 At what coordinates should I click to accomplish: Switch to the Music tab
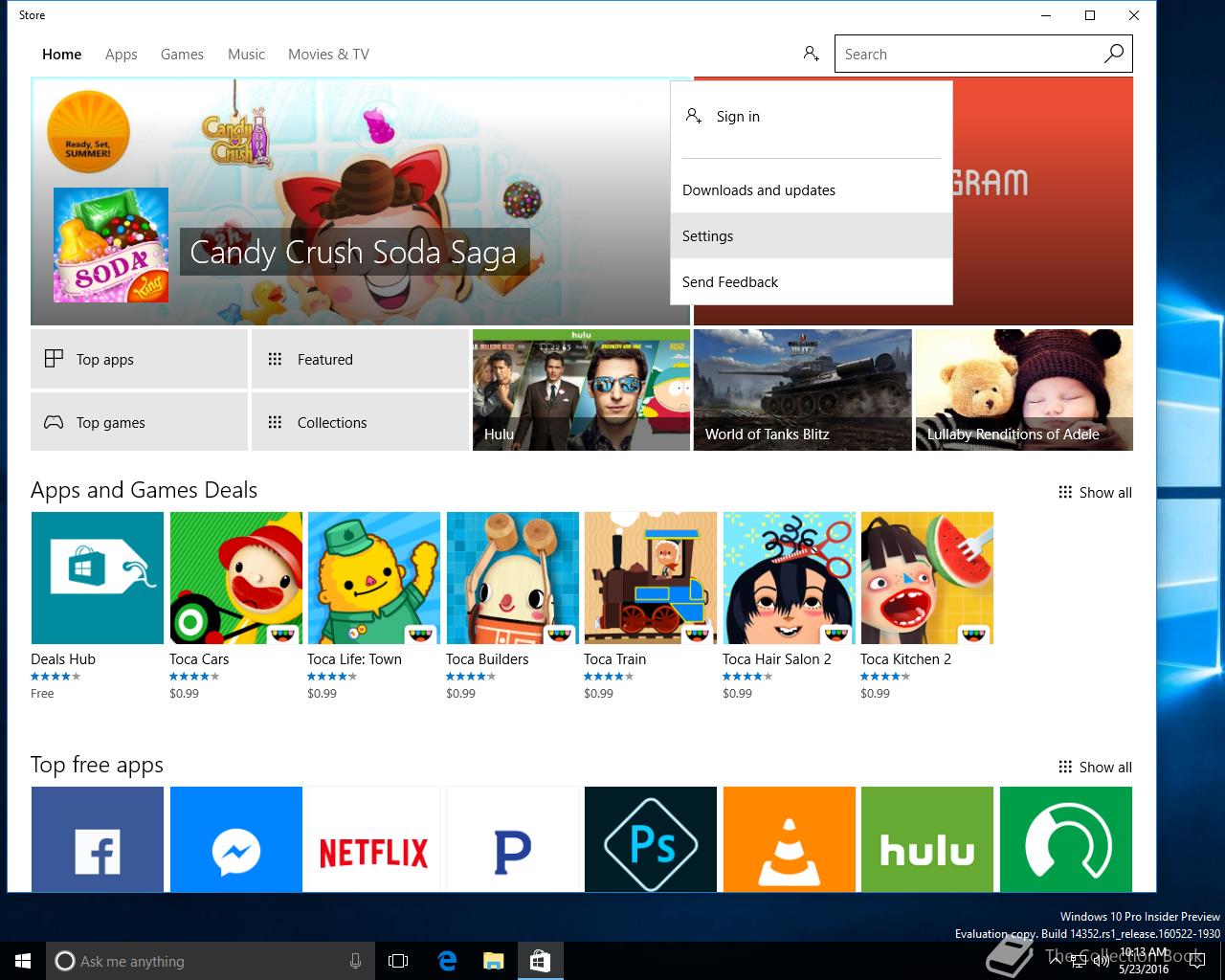(246, 55)
